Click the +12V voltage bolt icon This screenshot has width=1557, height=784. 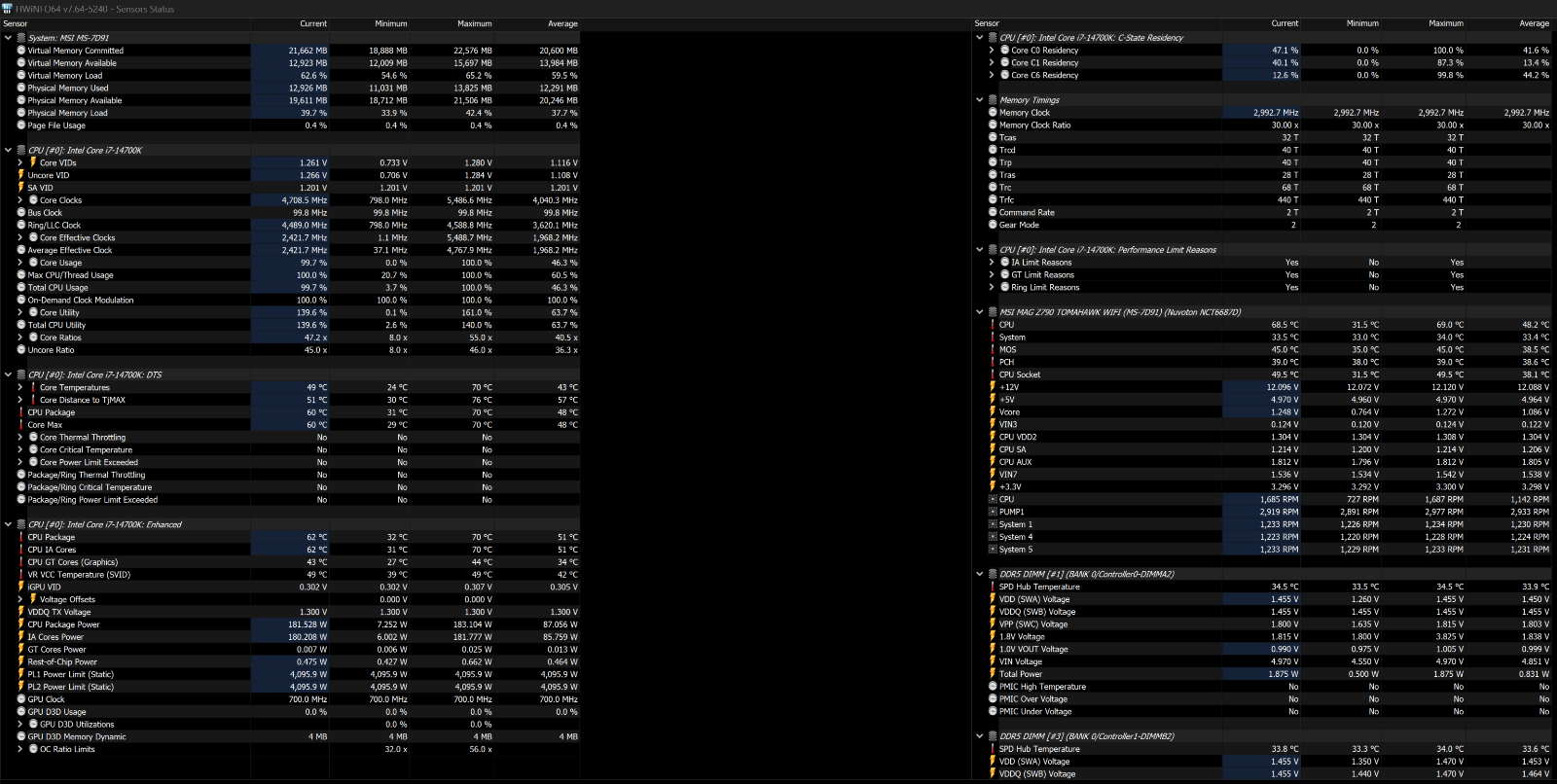click(993, 387)
